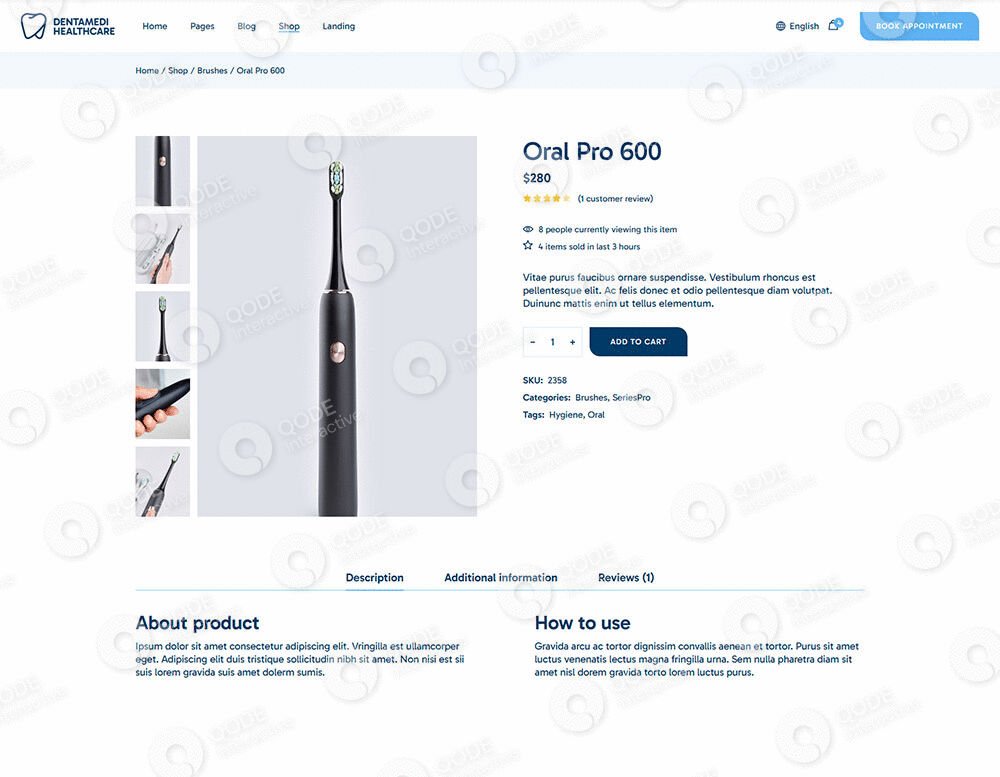
Task: Decrease quantity with the minus button
Action: 533,342
